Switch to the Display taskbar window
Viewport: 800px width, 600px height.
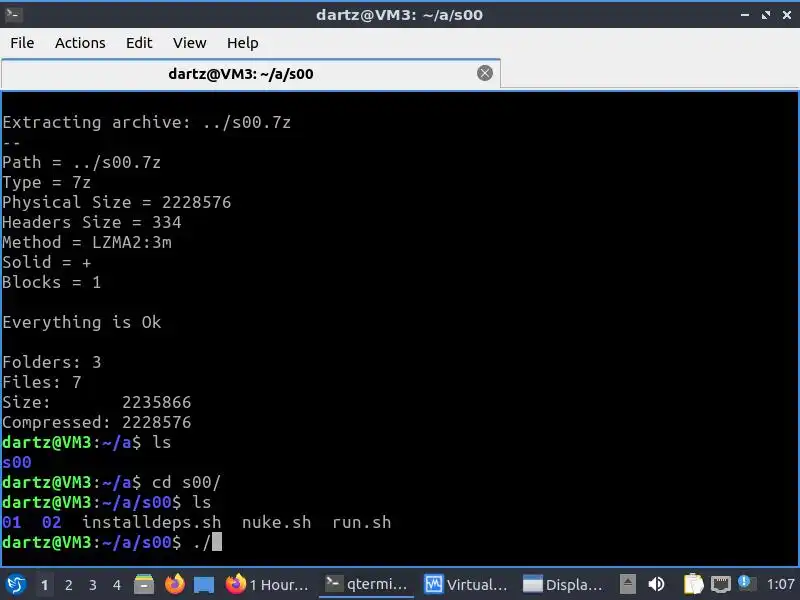[x=563, y=584]
